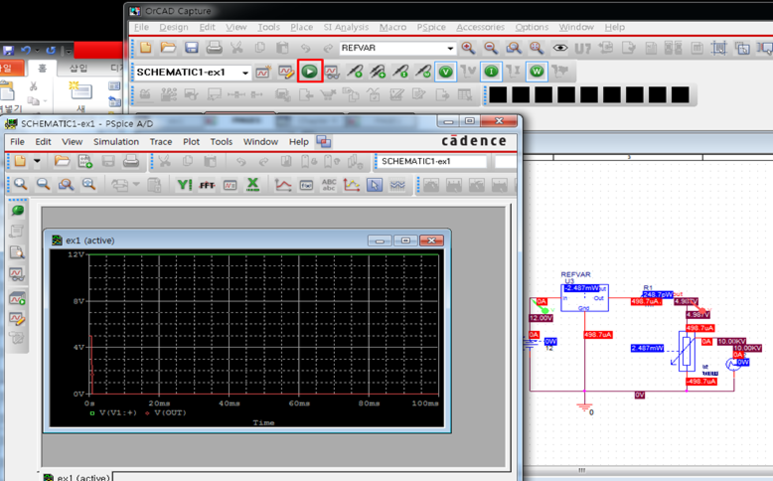Click the 12.00V bias label on schematic

coord(541,318)
